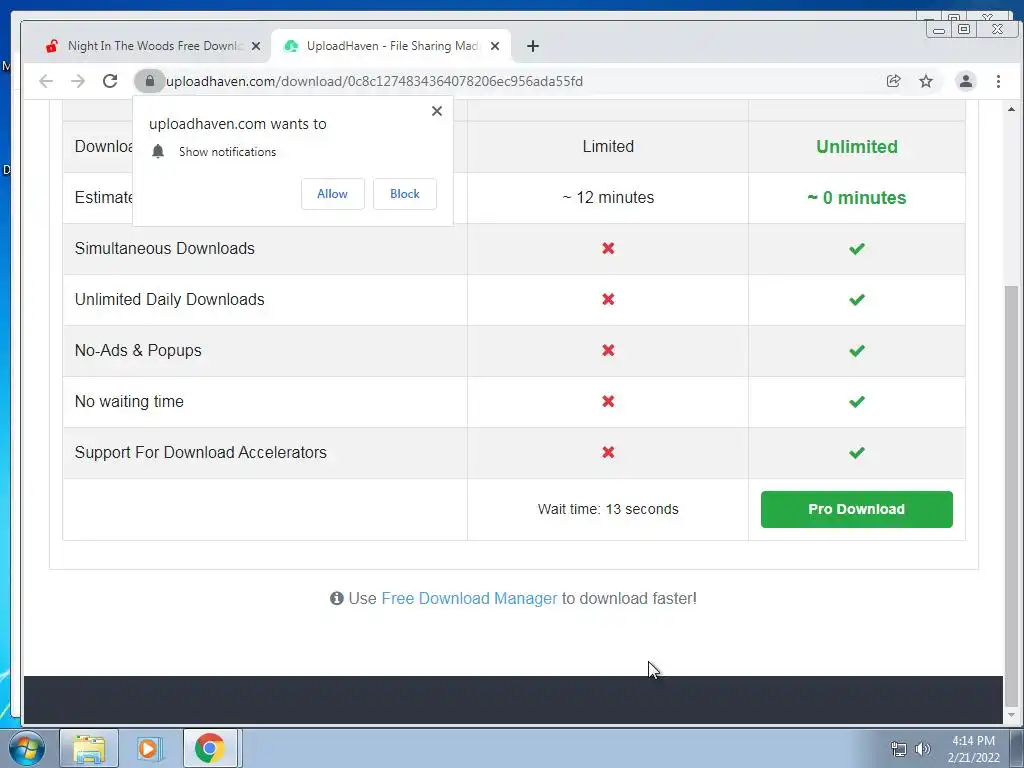This screenshot has height=768, width=1024.
Task: Bookmark this page with the star icon
Action: (x=926, y=81)
